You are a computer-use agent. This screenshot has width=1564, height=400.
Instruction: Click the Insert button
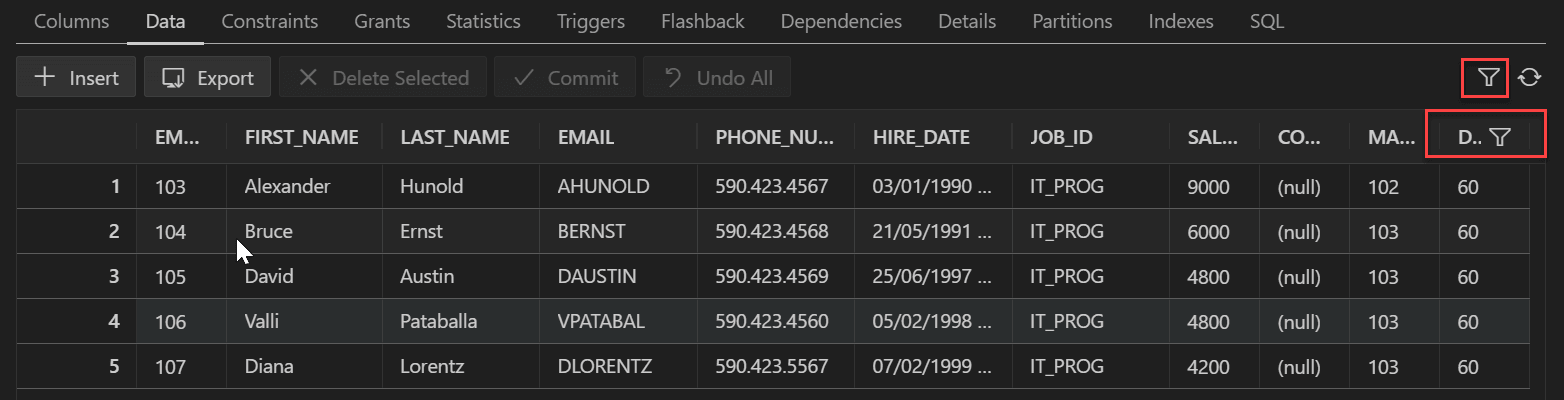pos(76,78)
